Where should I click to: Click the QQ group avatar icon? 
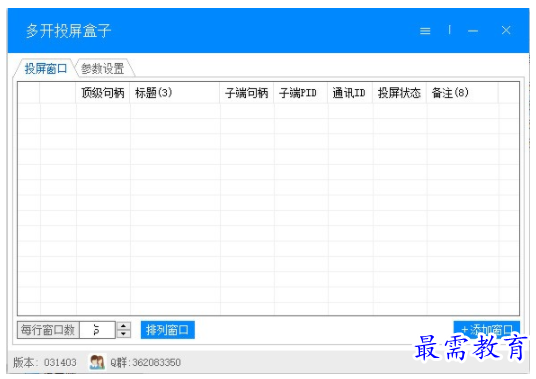click(x=97, y=362)
